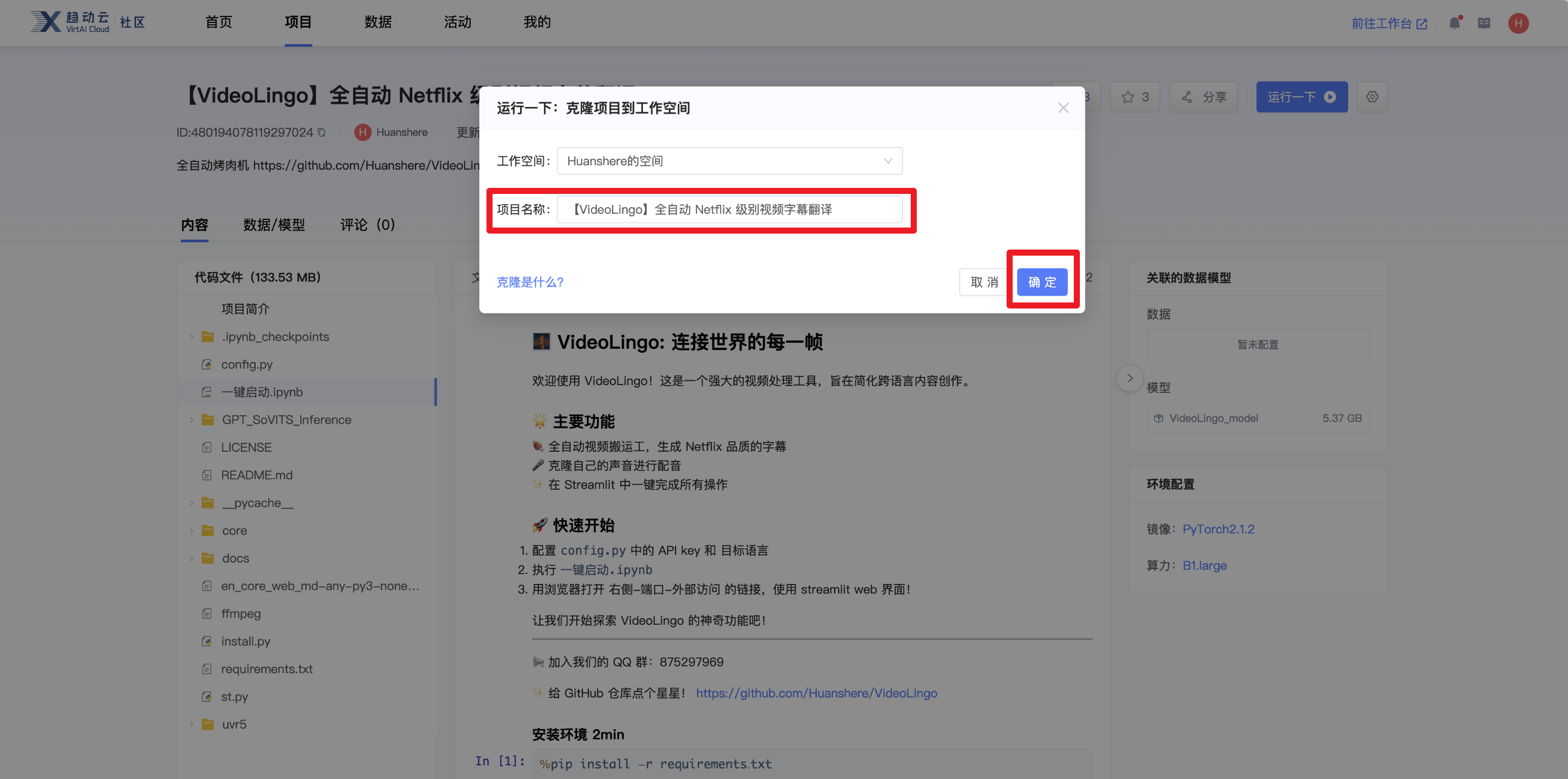Image resolution: width=1568 pixels, height=779 pixels.
Task: Click the LICENSE file icon
Action: 207,447
